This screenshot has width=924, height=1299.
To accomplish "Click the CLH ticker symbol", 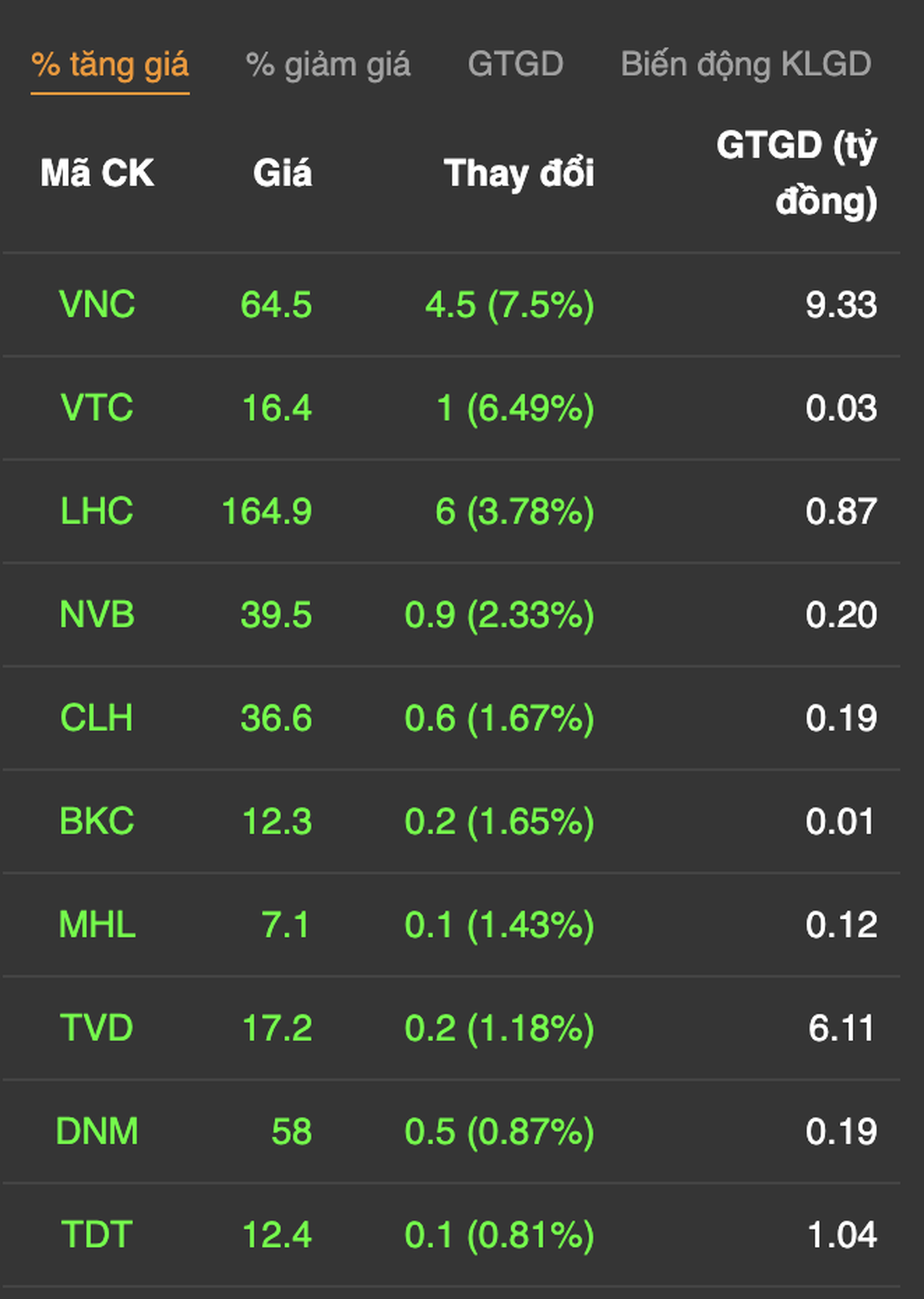I will [97, 718].
